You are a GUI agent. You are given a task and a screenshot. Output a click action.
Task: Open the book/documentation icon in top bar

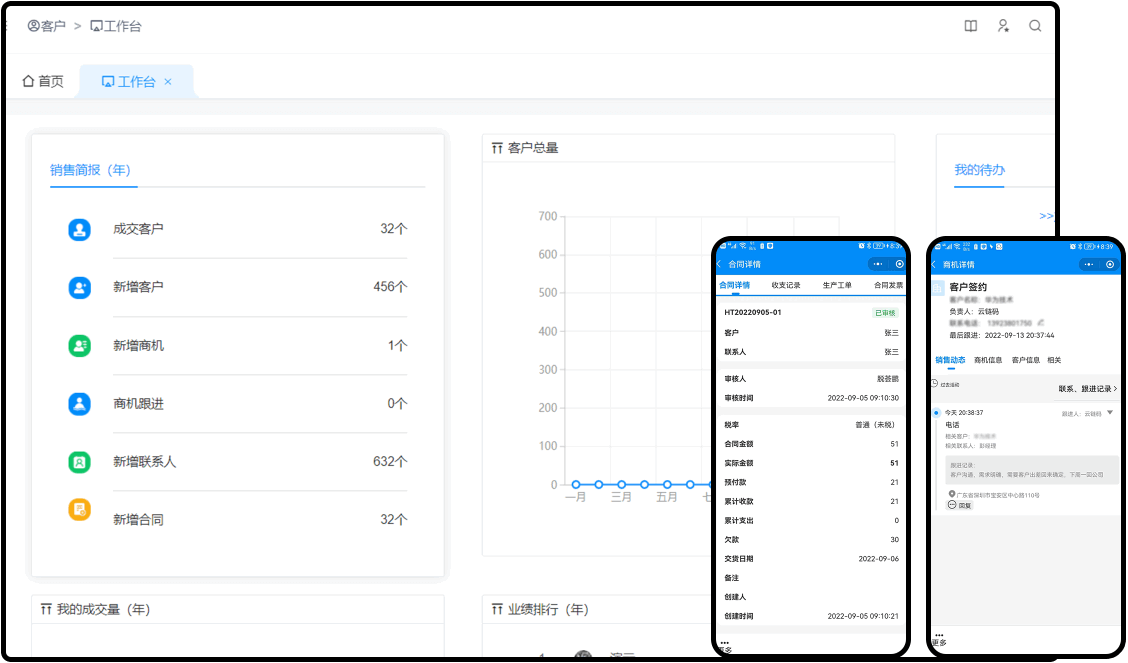coord(970,26)
